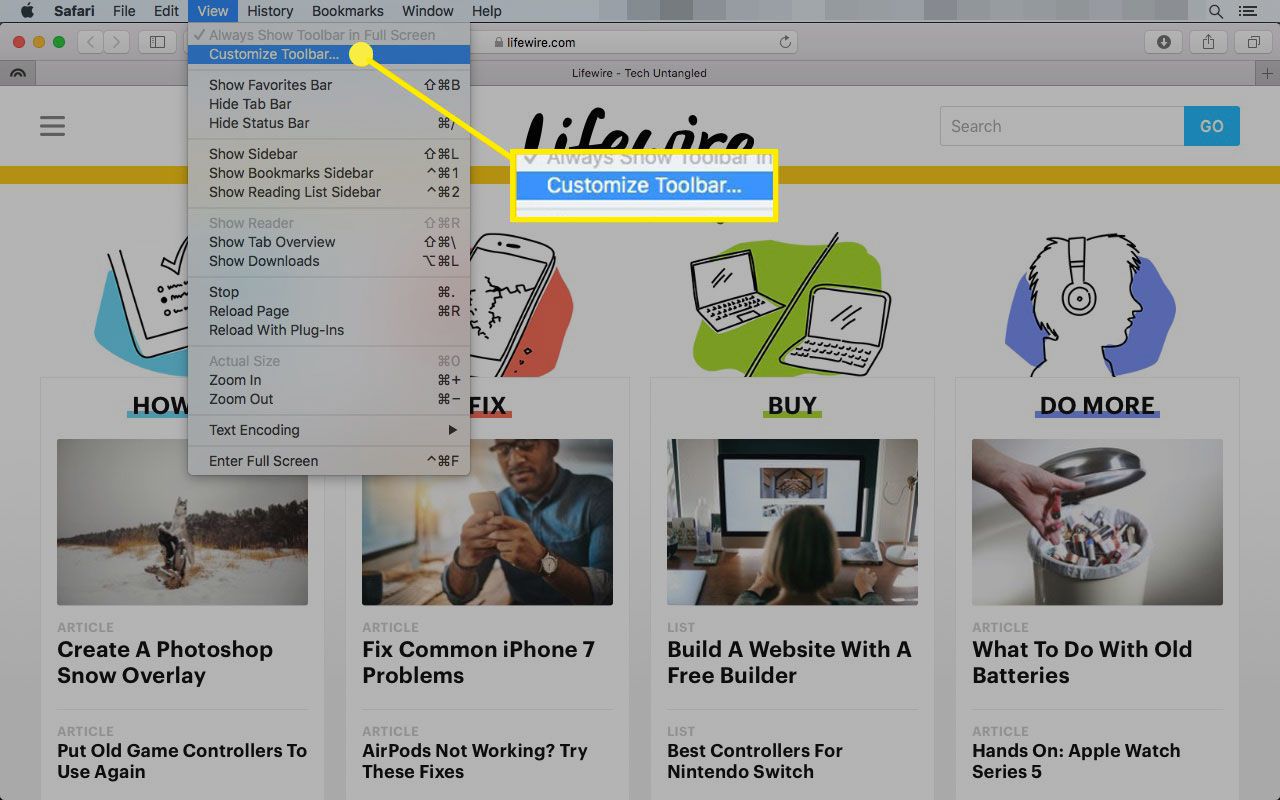Expand Text Encoding submenu
Screen dimensions: 1280x800
click(329, 430)
